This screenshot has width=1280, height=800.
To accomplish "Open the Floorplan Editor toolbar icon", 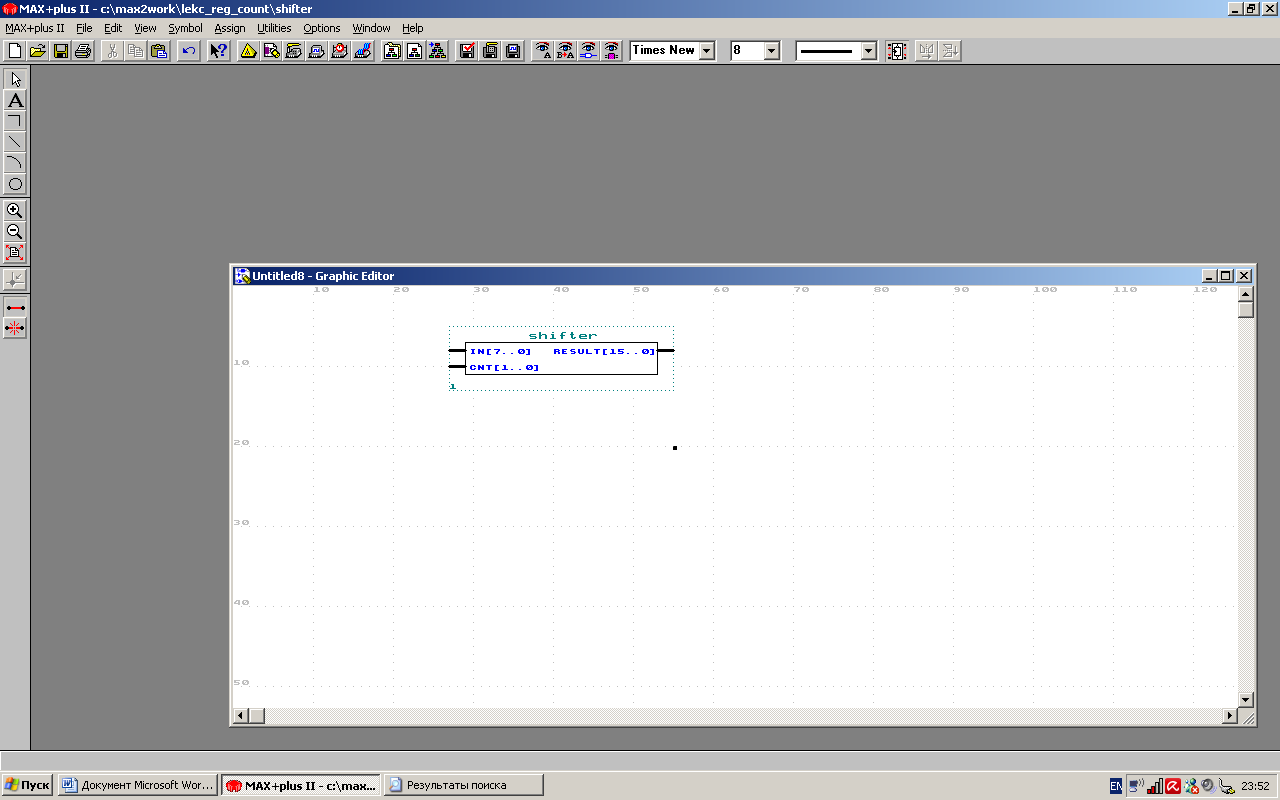I will (271, 50).
